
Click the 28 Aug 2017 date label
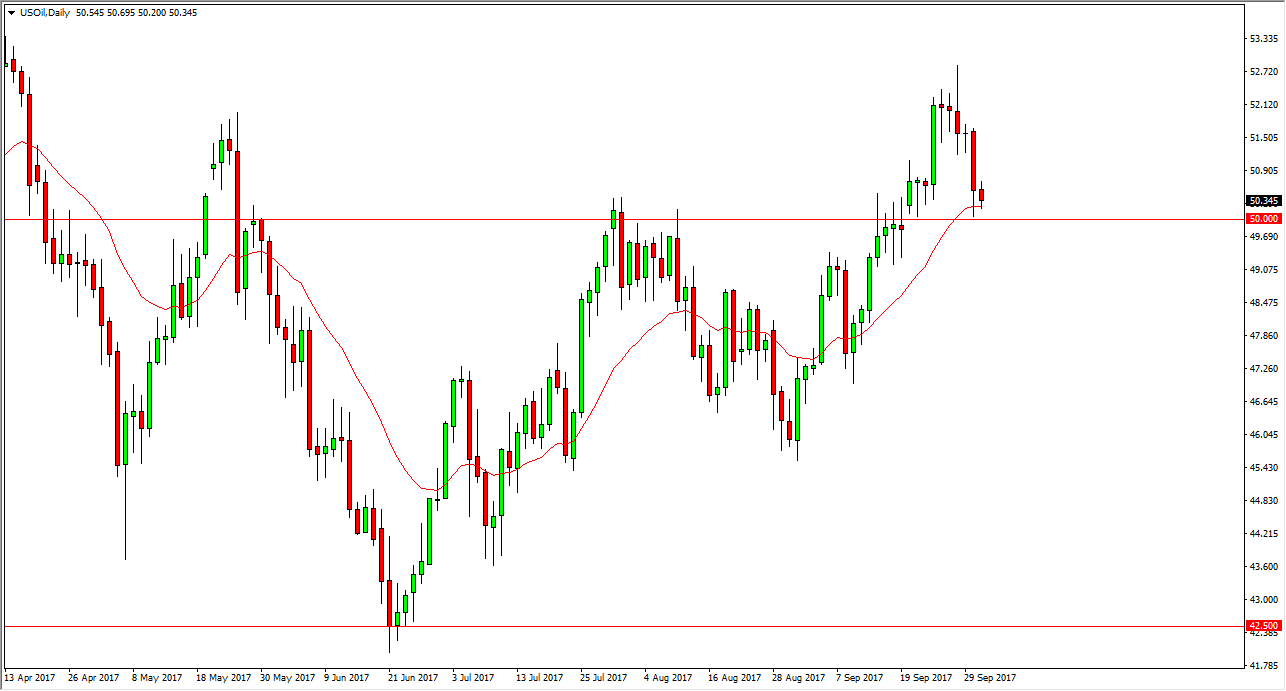tap(797, 677)
